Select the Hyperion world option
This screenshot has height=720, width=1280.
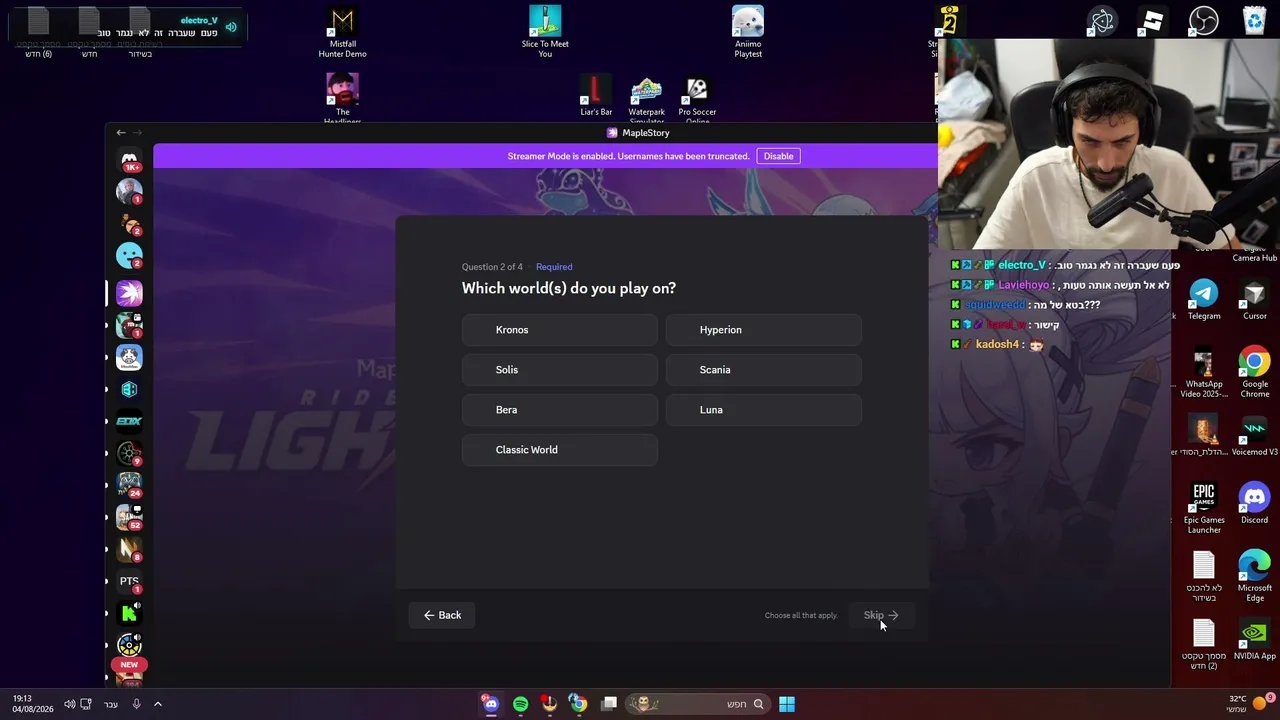pyautogui.click(x=764, y=330)
